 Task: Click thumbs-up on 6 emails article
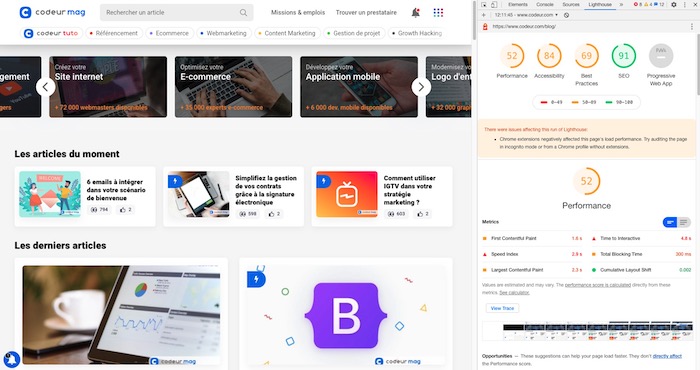click(125, 209)
